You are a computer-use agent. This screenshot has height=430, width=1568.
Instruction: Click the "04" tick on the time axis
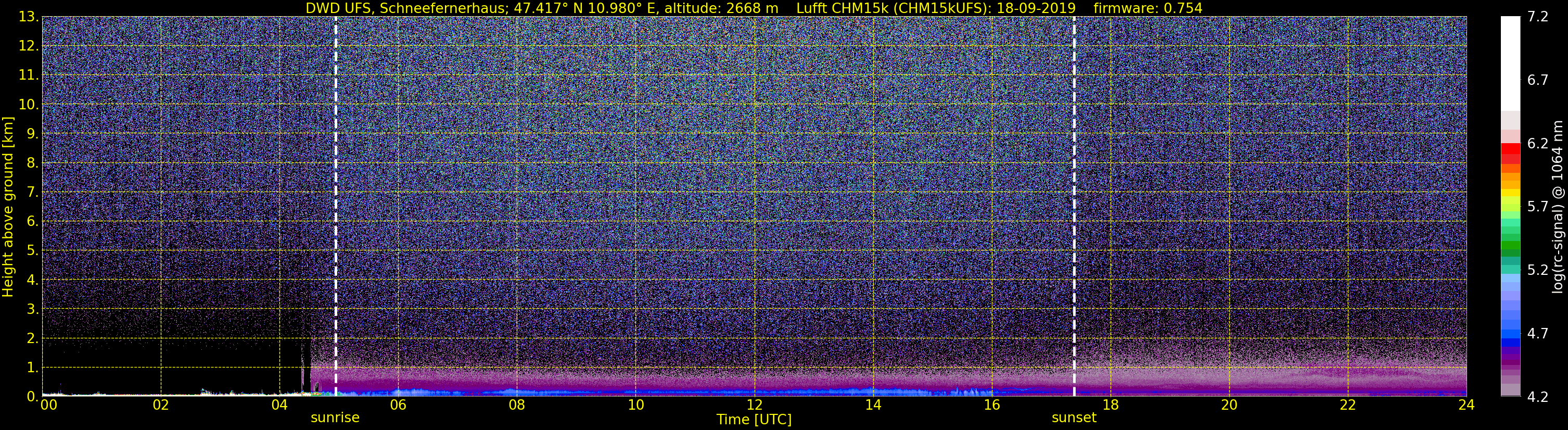click(279, 405)
